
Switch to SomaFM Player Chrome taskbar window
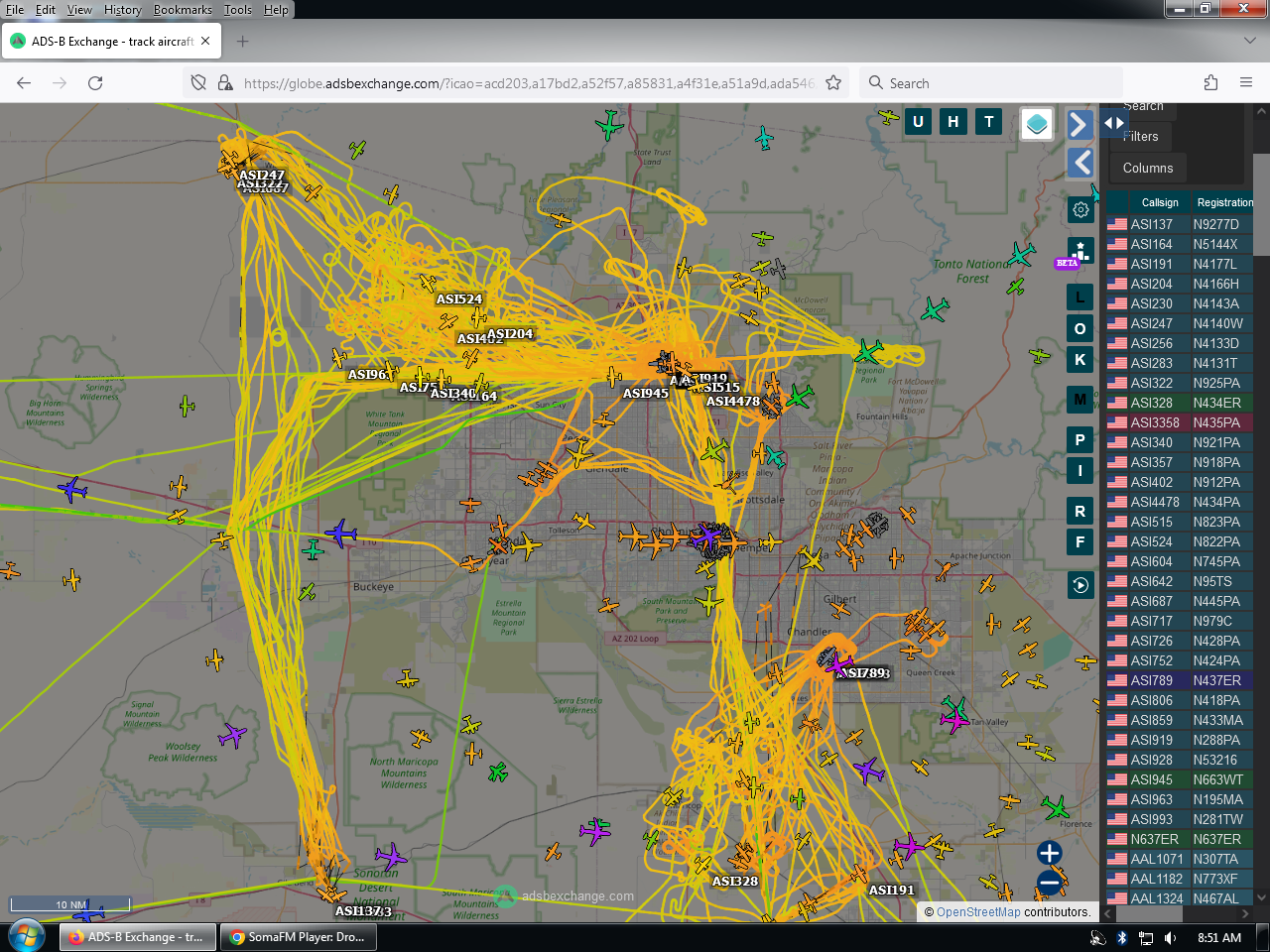pos(298,937)
